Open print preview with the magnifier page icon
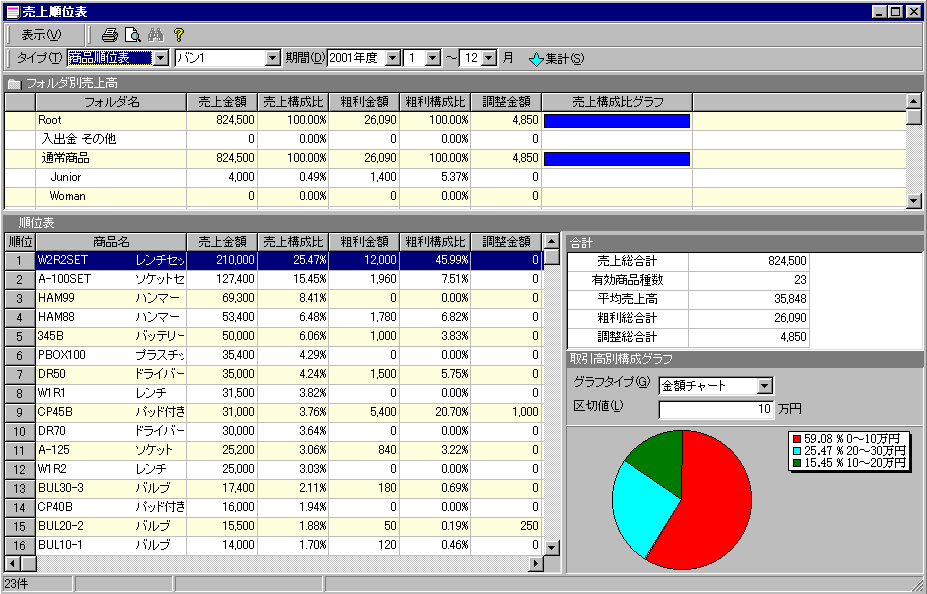The image size is (927, 594). pyautogui.click(x=132, y=35)
